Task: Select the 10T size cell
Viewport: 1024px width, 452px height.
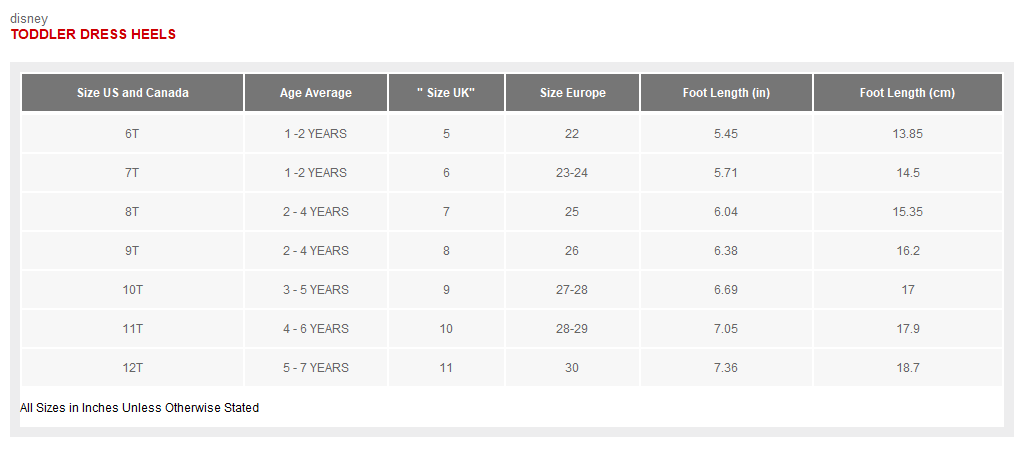Action: [x=132, y=290]
